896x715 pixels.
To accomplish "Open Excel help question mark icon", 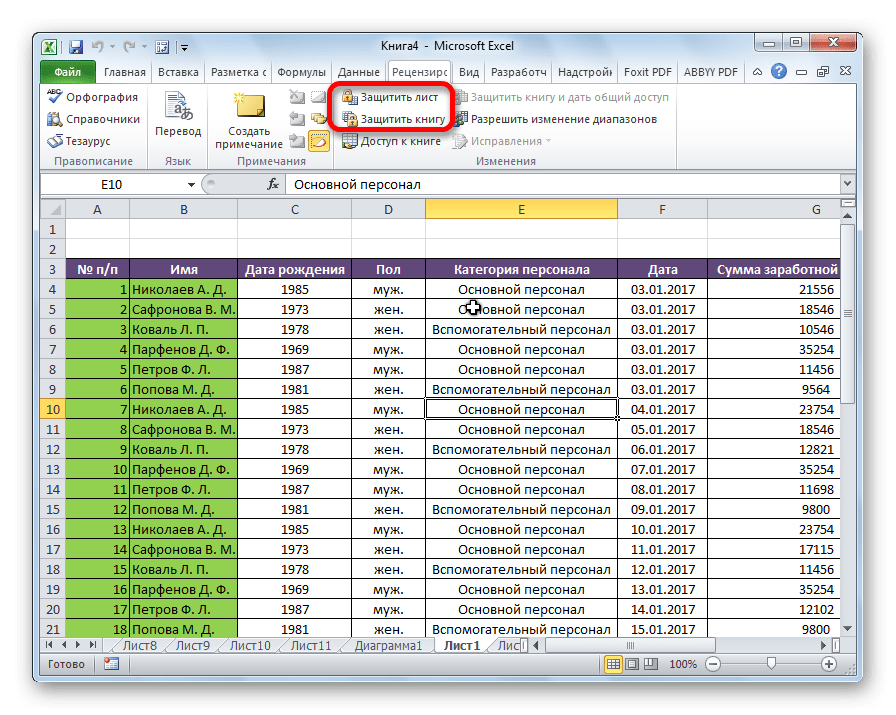I will 778,71.
